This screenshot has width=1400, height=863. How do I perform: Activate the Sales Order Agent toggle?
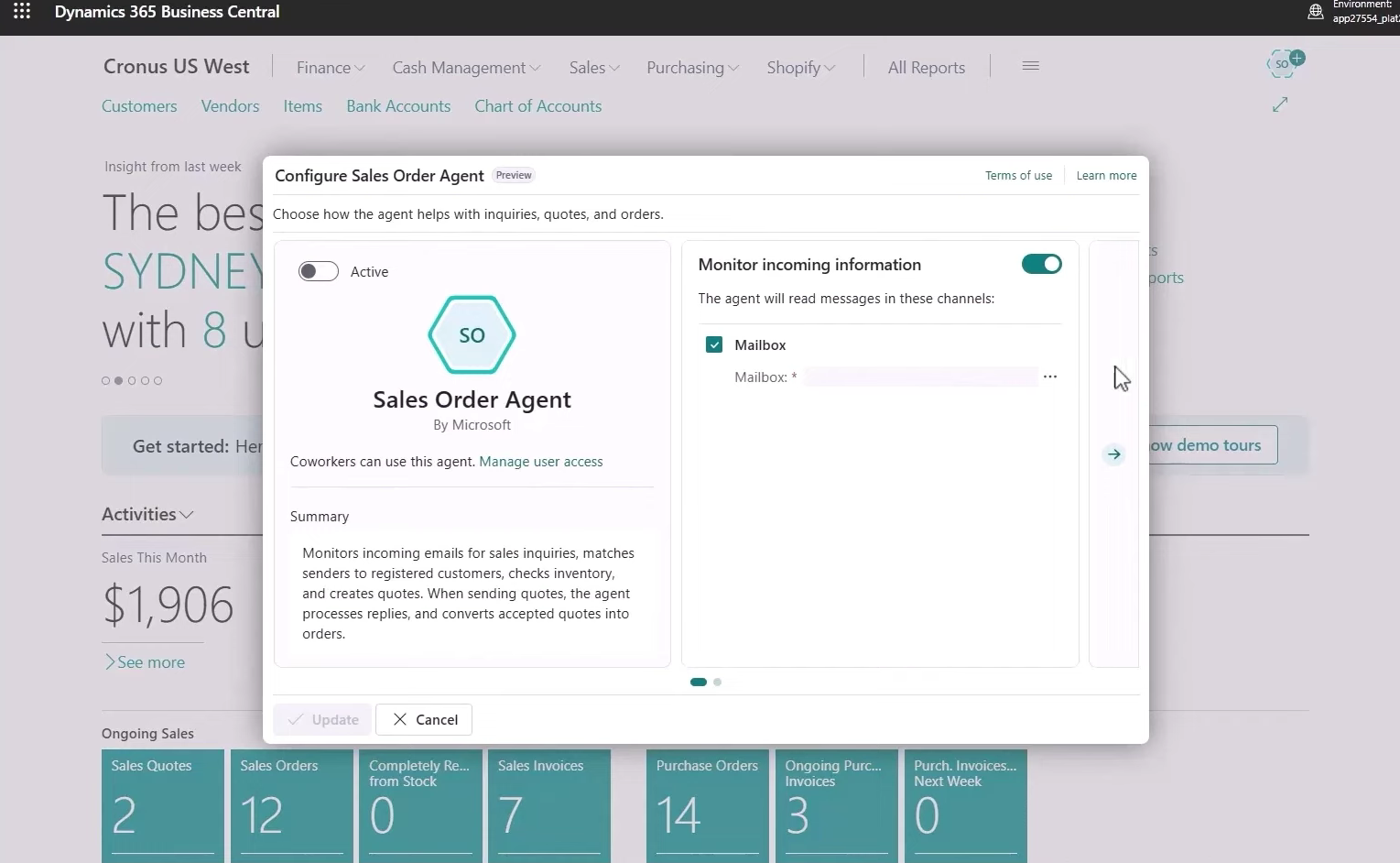coord(318,271)
